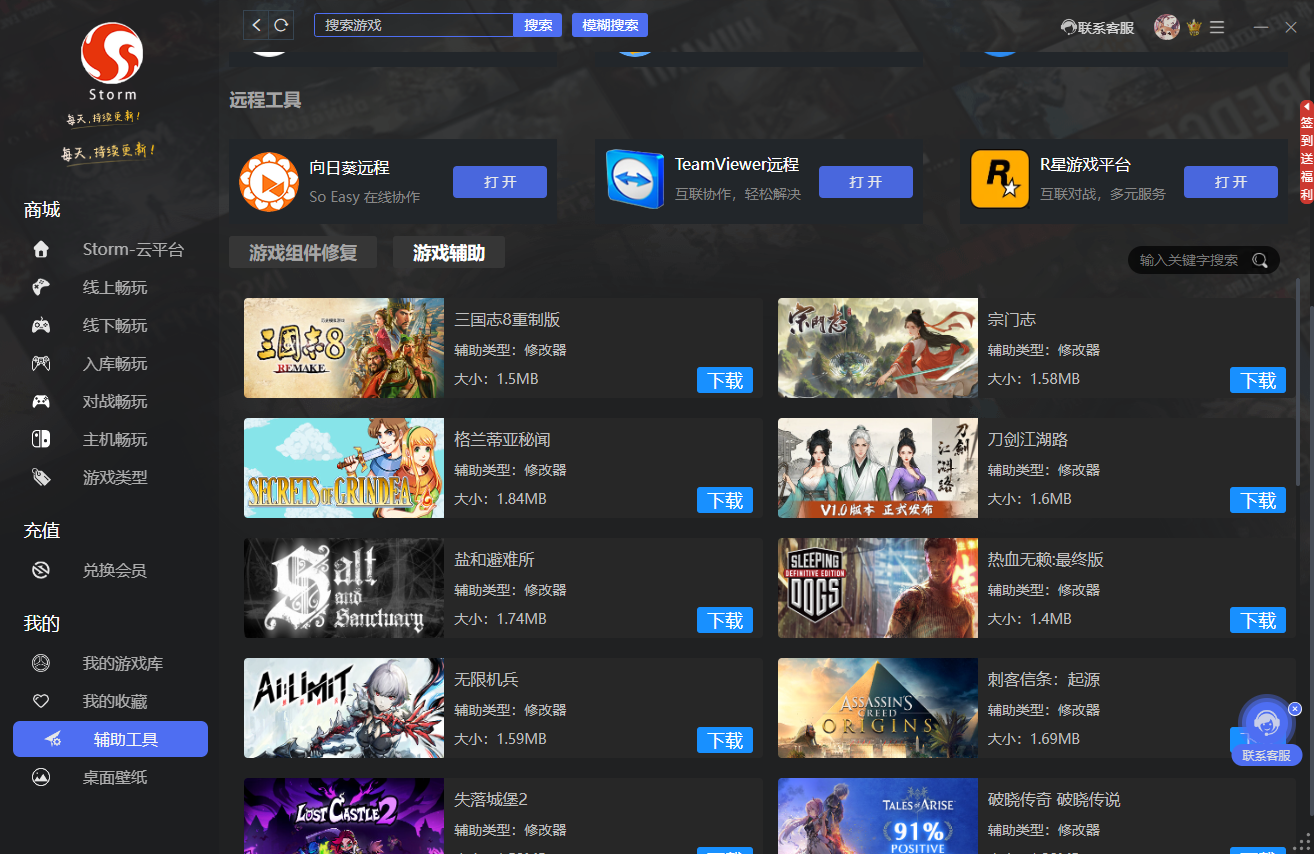Click Tales of Arise cover thumbnail

[878, 816]
